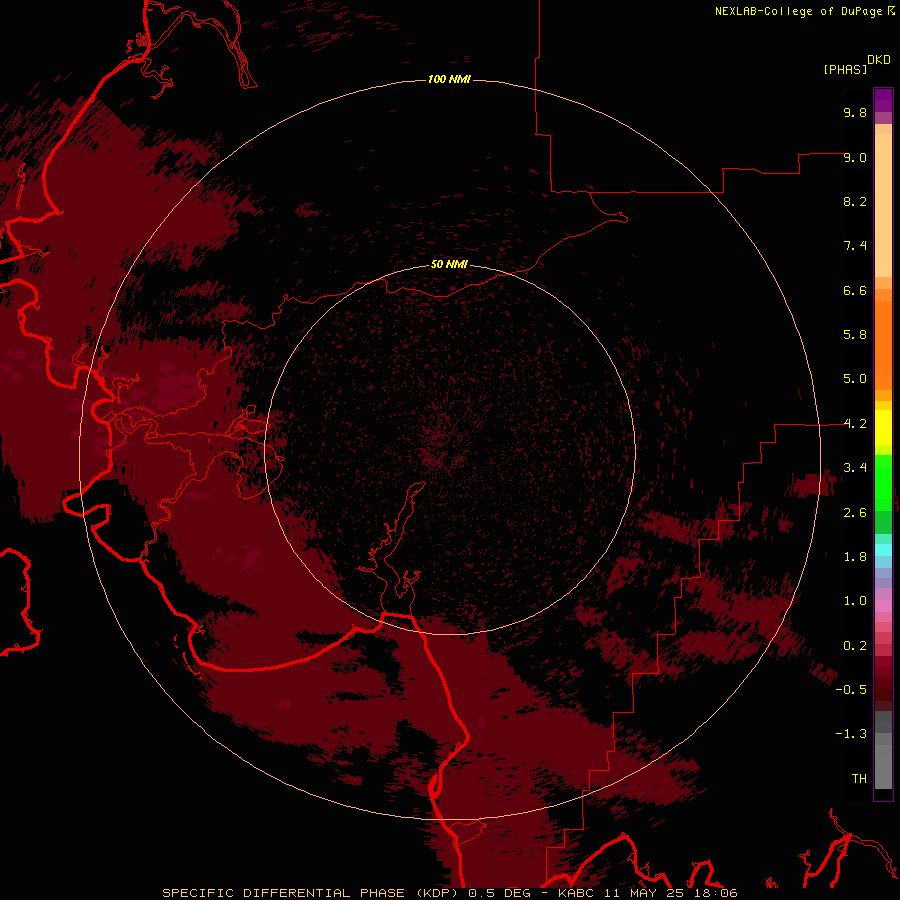Image resolution: width=900 pixels, height=900 pixels.
Task: Select the -0.5 scale value
Action: 851,690
